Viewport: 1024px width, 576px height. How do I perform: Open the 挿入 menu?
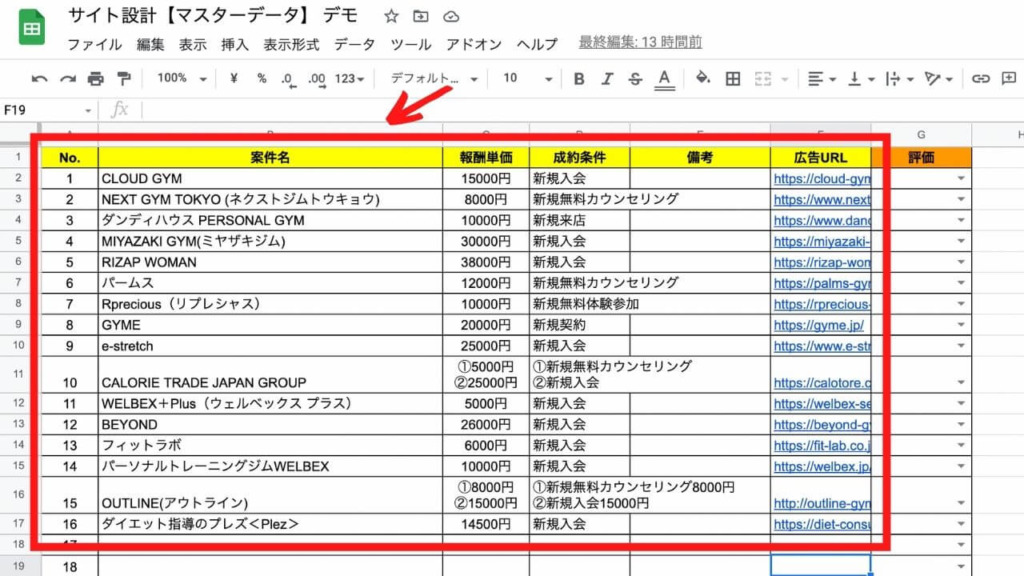tap(234, 44)
